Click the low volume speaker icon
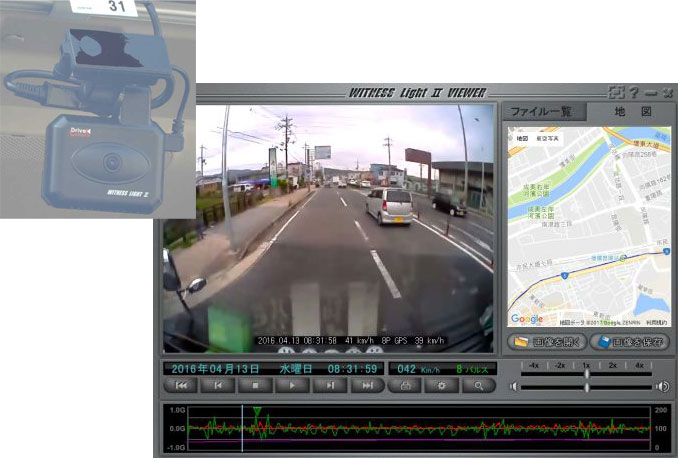The height and width of the screenshot is (458, 678). tap(513, 386)
